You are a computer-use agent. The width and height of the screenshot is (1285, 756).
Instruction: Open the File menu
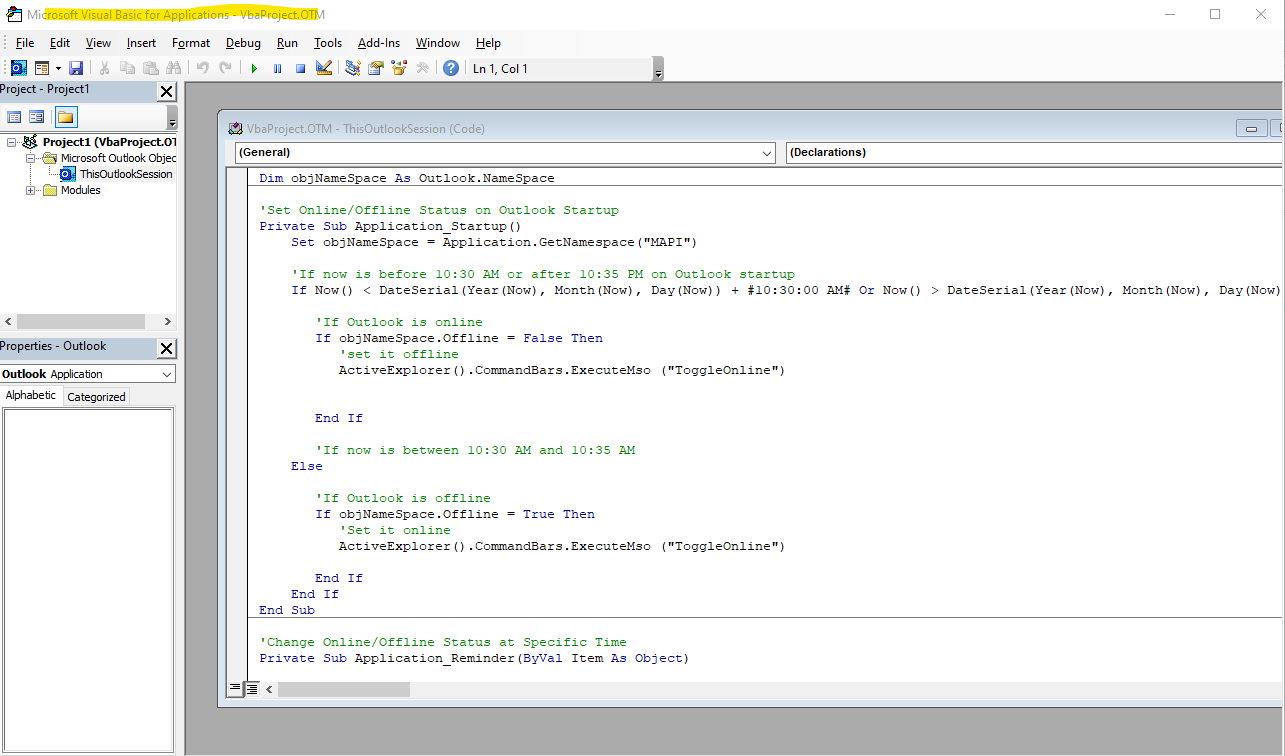(25, 43)
